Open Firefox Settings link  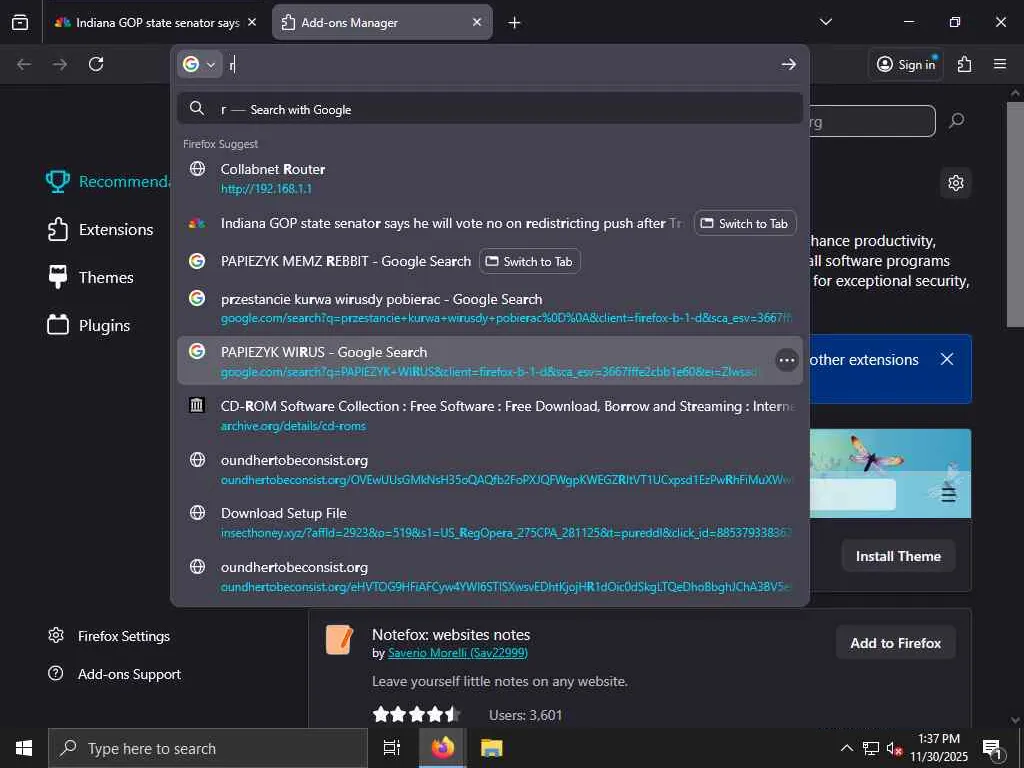pyautogui.click(x=109, y=636)
